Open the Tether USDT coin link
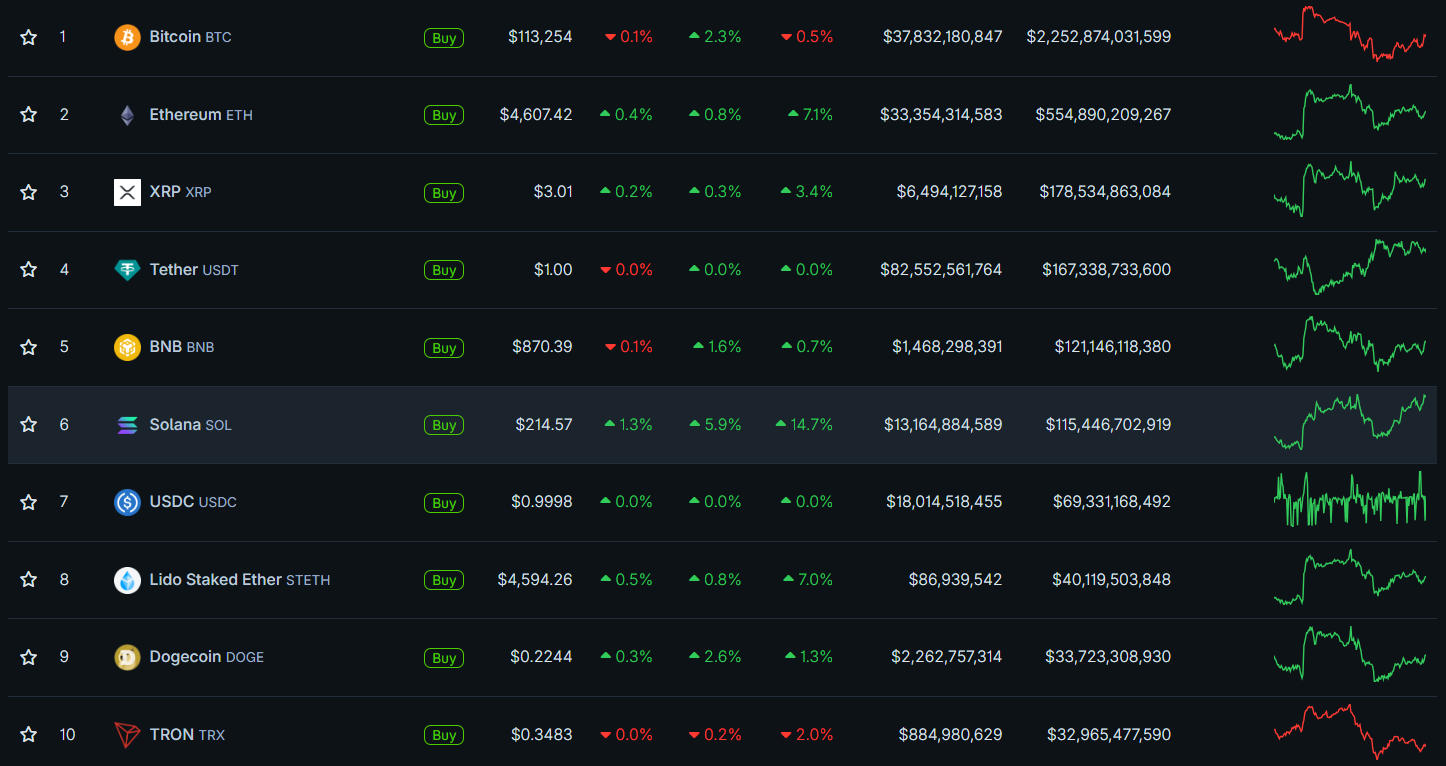1446x766 pixels. 173,270
